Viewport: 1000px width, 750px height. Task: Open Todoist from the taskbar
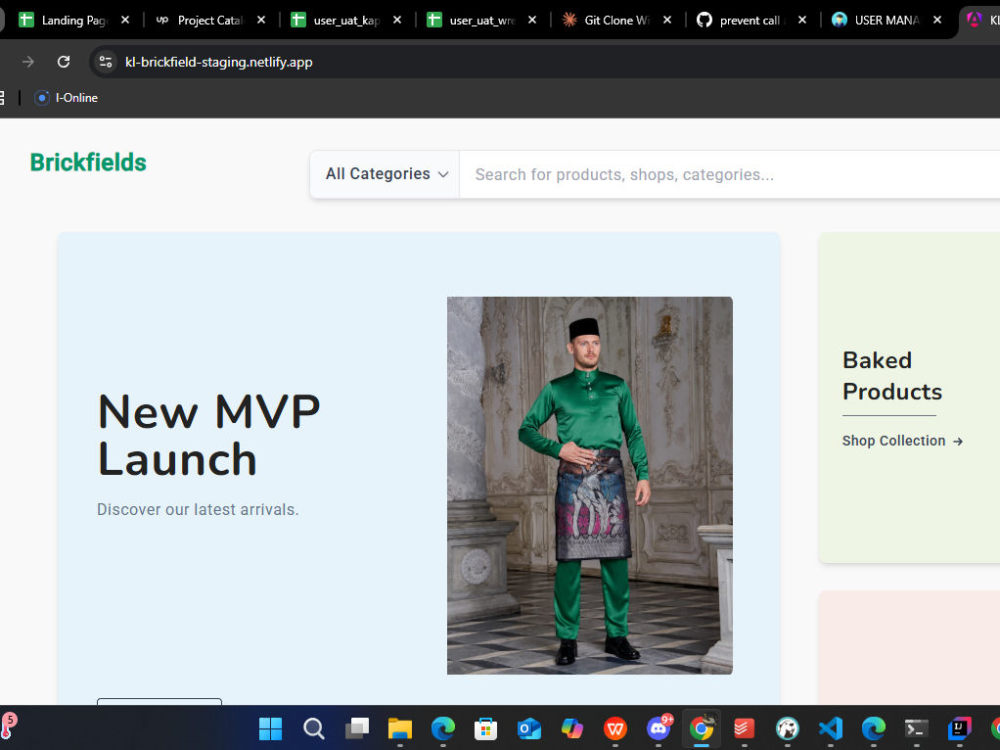(744, 728)
